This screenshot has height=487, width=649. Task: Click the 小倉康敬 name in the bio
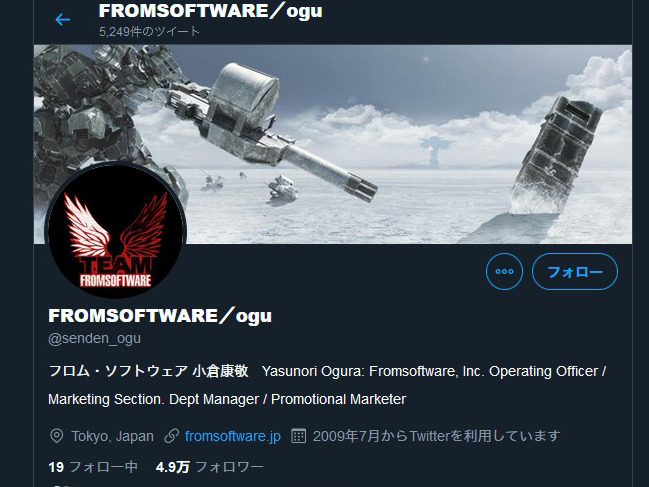point(220,371)
